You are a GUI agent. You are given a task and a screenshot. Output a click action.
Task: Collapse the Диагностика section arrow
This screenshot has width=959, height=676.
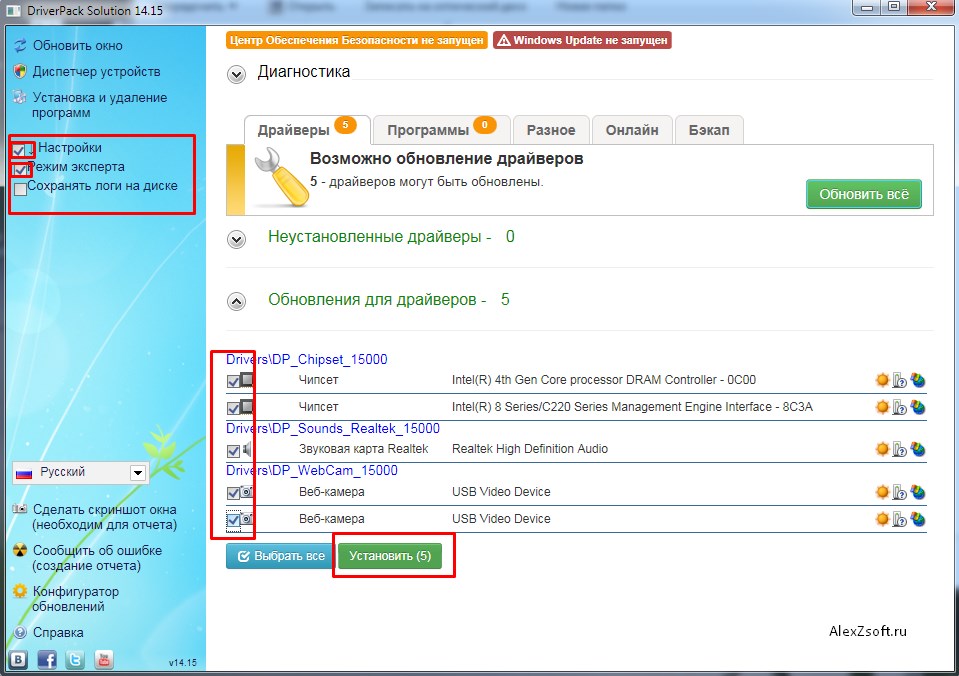tap(236, 74)
